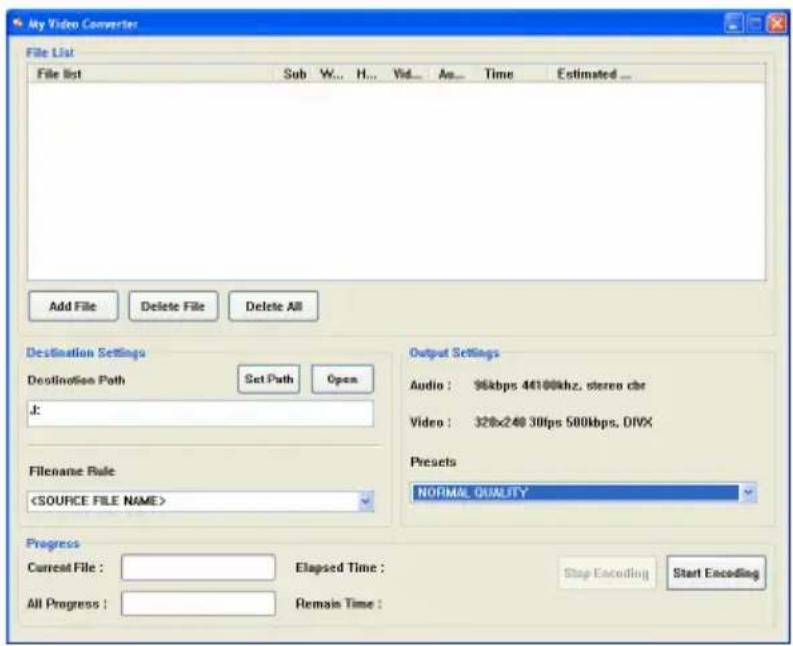This screenshot has width=793, height=646.
Task: Click the video value '320x240 30fps 500kbps, DIVX'
Action: (x=563, y=422)
